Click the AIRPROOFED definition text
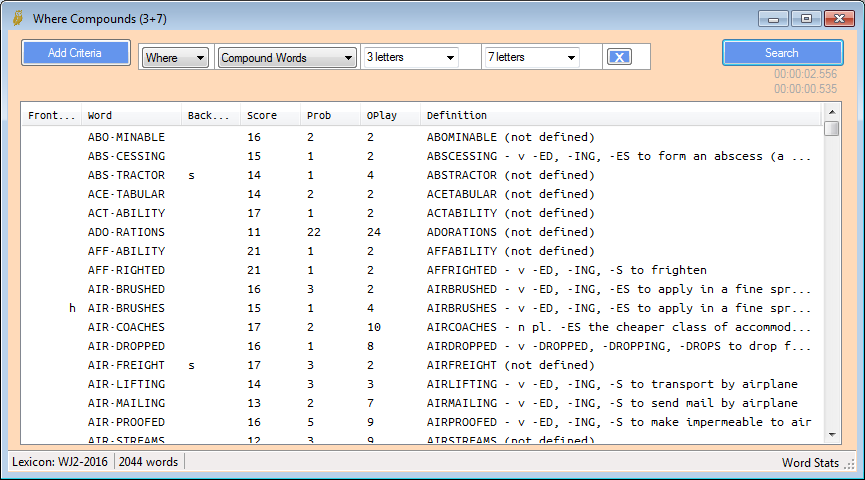 (619, 423)
